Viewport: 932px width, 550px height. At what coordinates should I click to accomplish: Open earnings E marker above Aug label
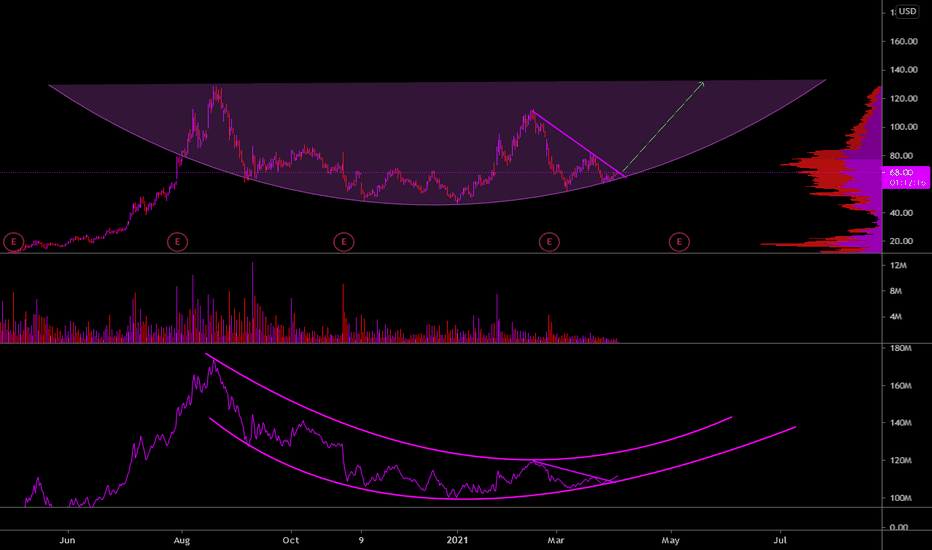point(177,242)
